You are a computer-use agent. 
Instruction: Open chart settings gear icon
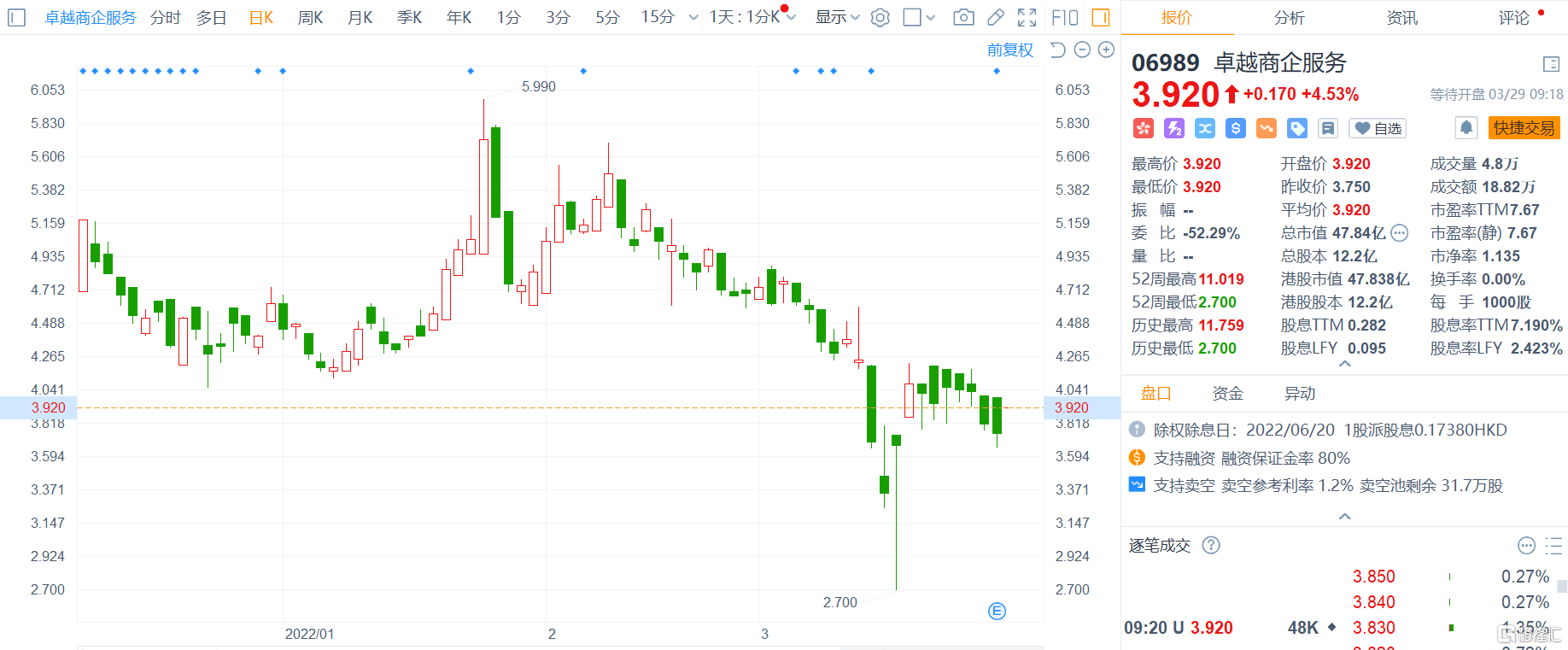click(881, 17)
